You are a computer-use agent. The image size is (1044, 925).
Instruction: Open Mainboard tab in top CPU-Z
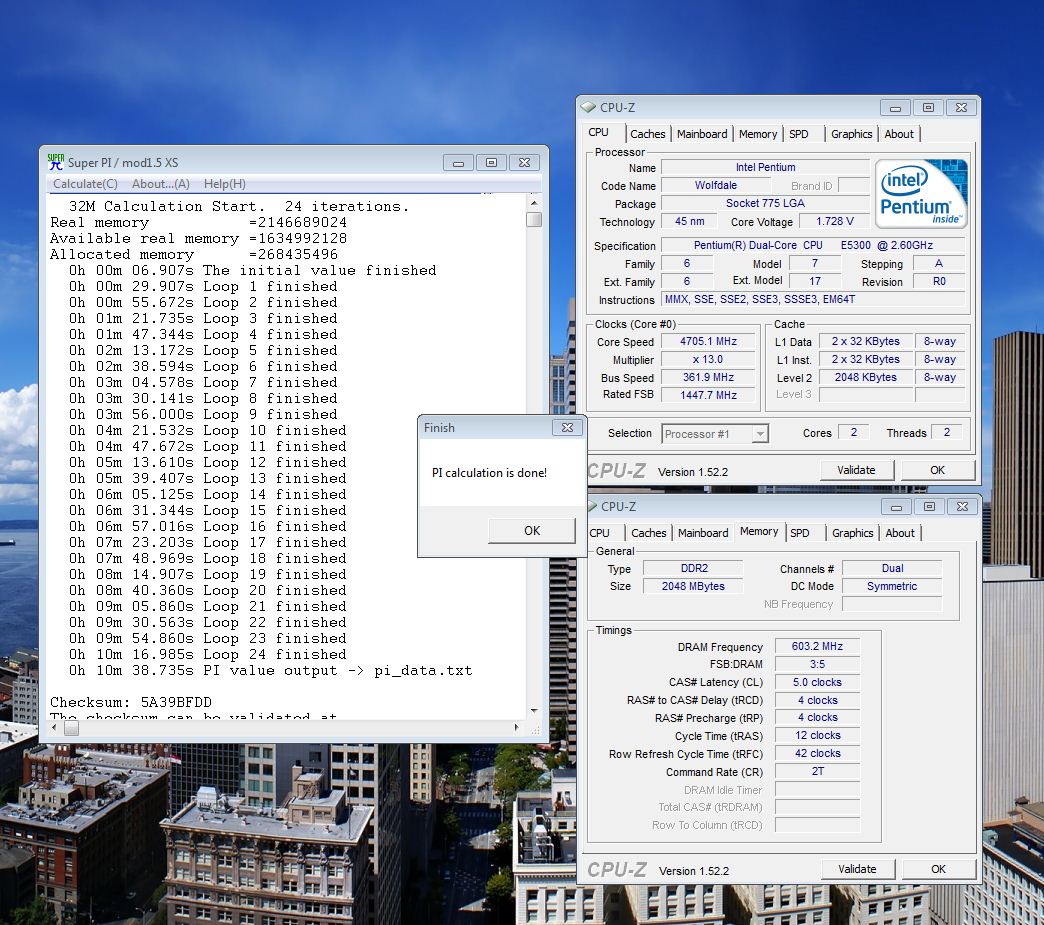[702, 134]
